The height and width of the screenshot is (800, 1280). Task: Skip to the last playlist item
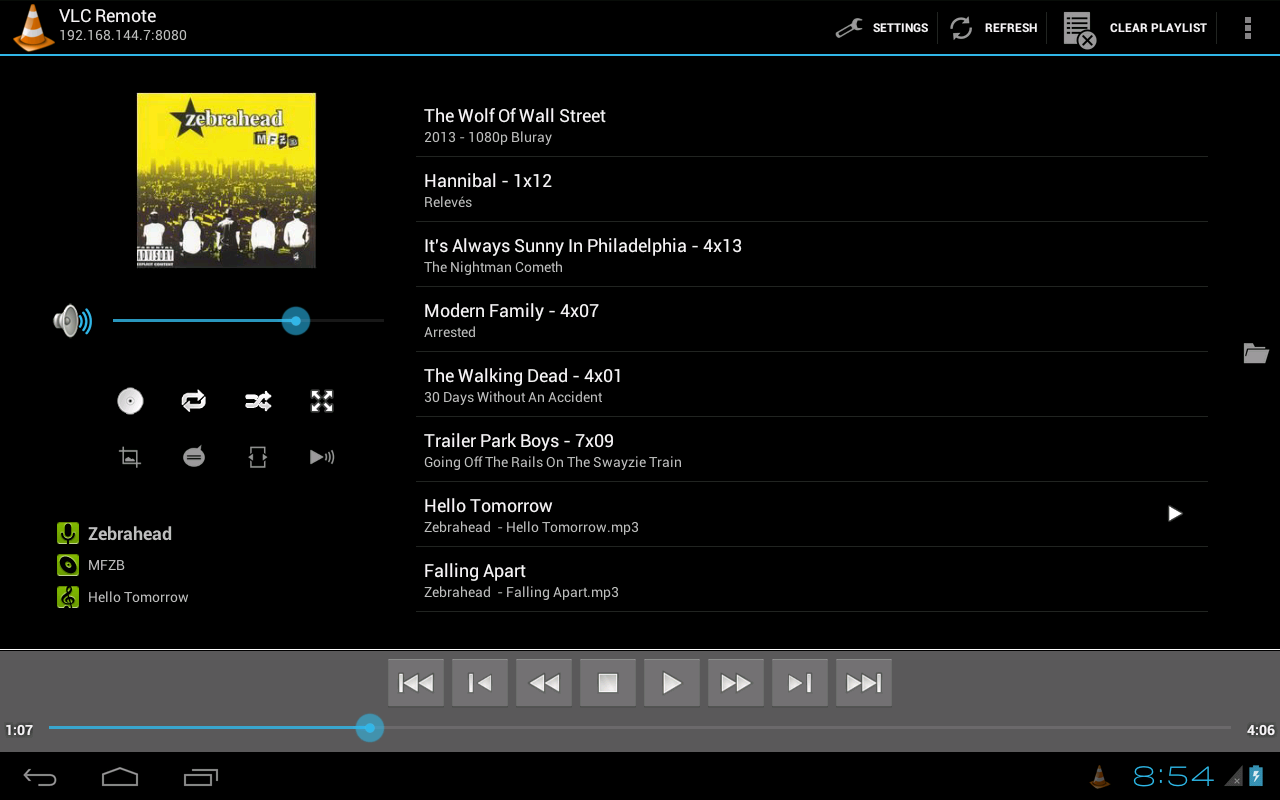(x=864, y=683)
